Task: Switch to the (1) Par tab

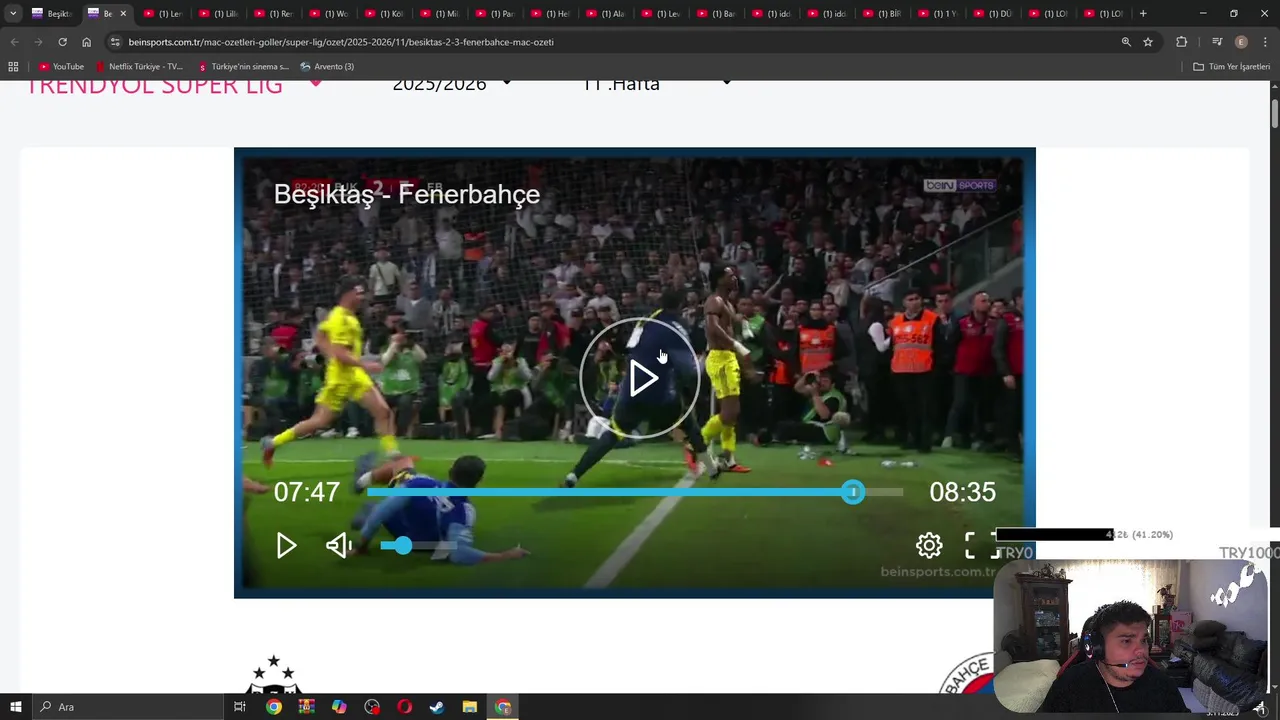Action: coord(494,13)
